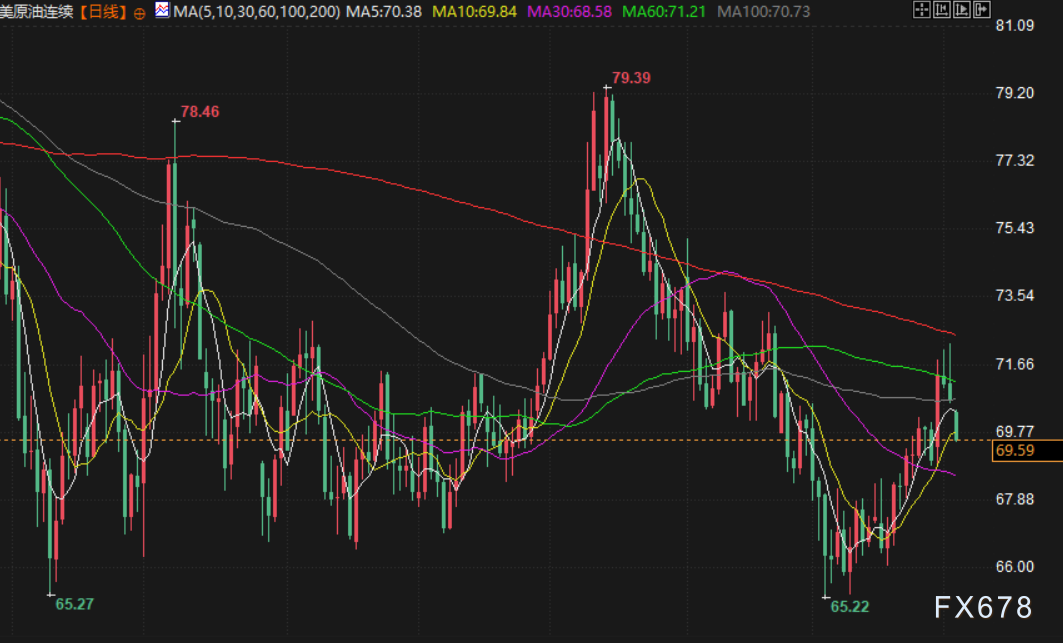Click the third top-right icon with play arrow
Screen dimensions: 1063x643
(x=962, y=10)
